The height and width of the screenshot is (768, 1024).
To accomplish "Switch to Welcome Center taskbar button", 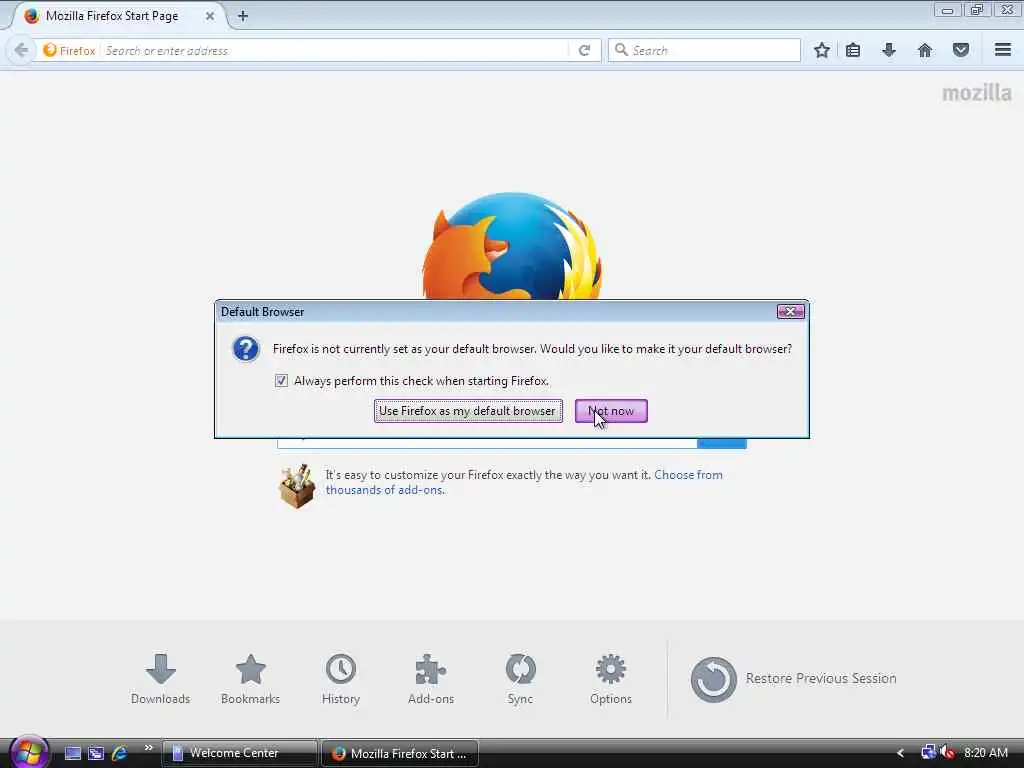I will (x=239, y=753).
